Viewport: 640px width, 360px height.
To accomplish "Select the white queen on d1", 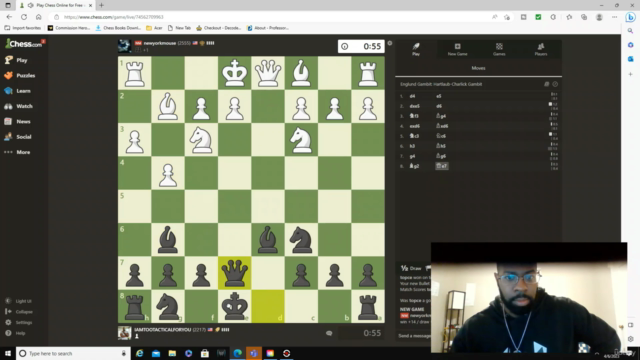I will coord(268,73).
